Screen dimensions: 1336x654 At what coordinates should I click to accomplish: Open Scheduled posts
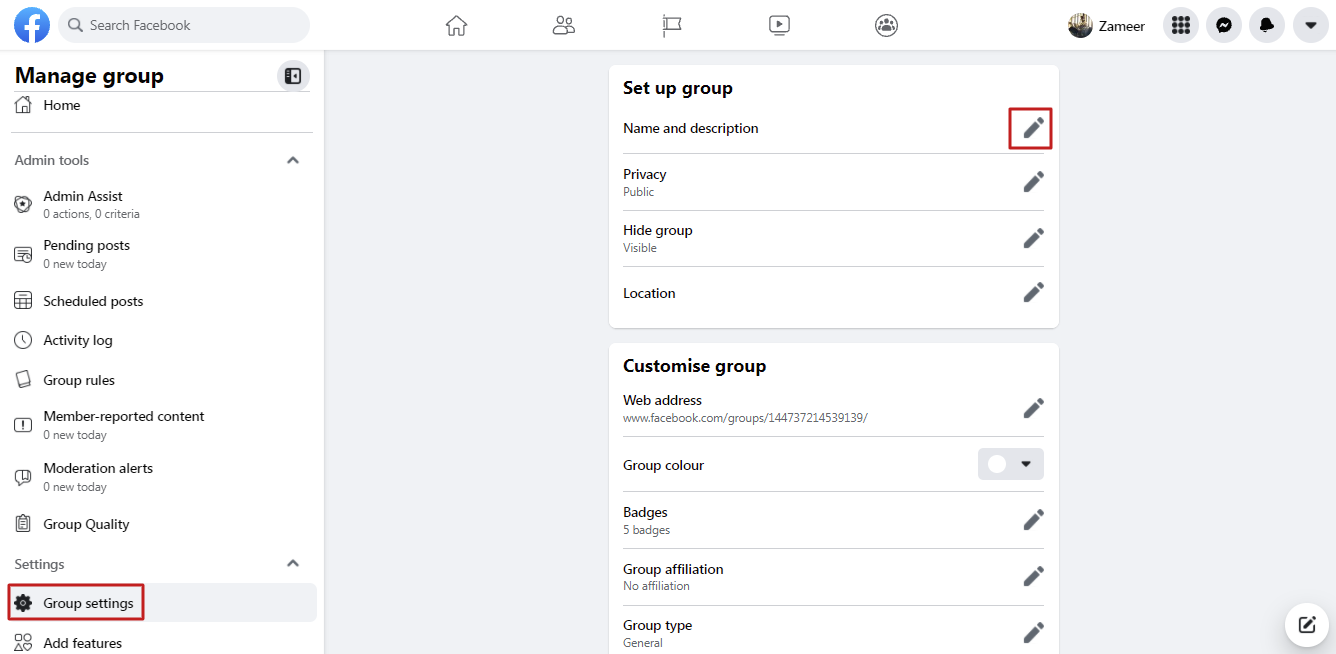162,301
